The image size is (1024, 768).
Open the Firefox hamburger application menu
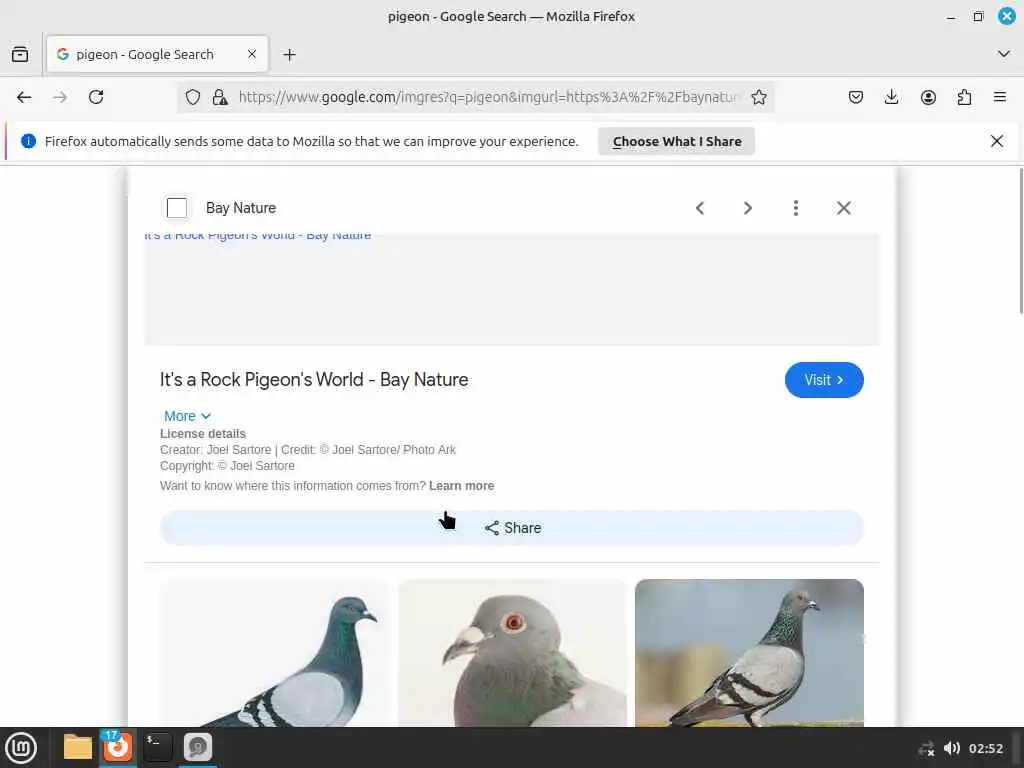pyautogui.click(x=1000, y=97)
